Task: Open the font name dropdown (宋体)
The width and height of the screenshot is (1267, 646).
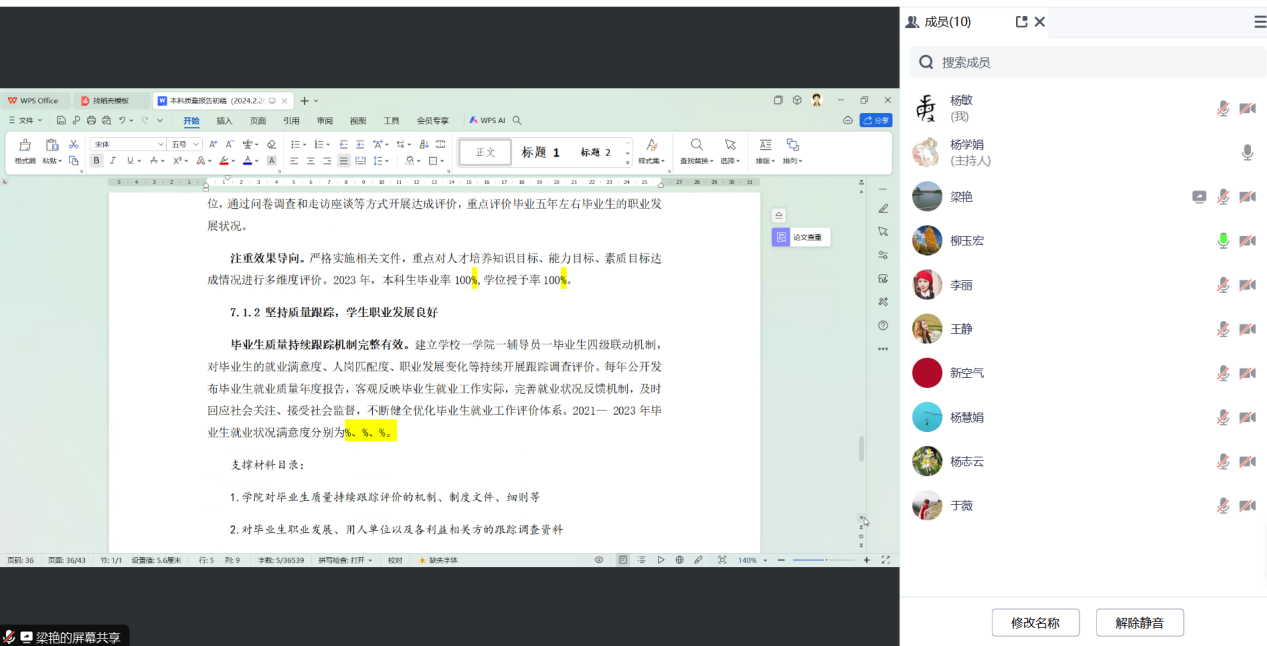Action: point(128,145)
